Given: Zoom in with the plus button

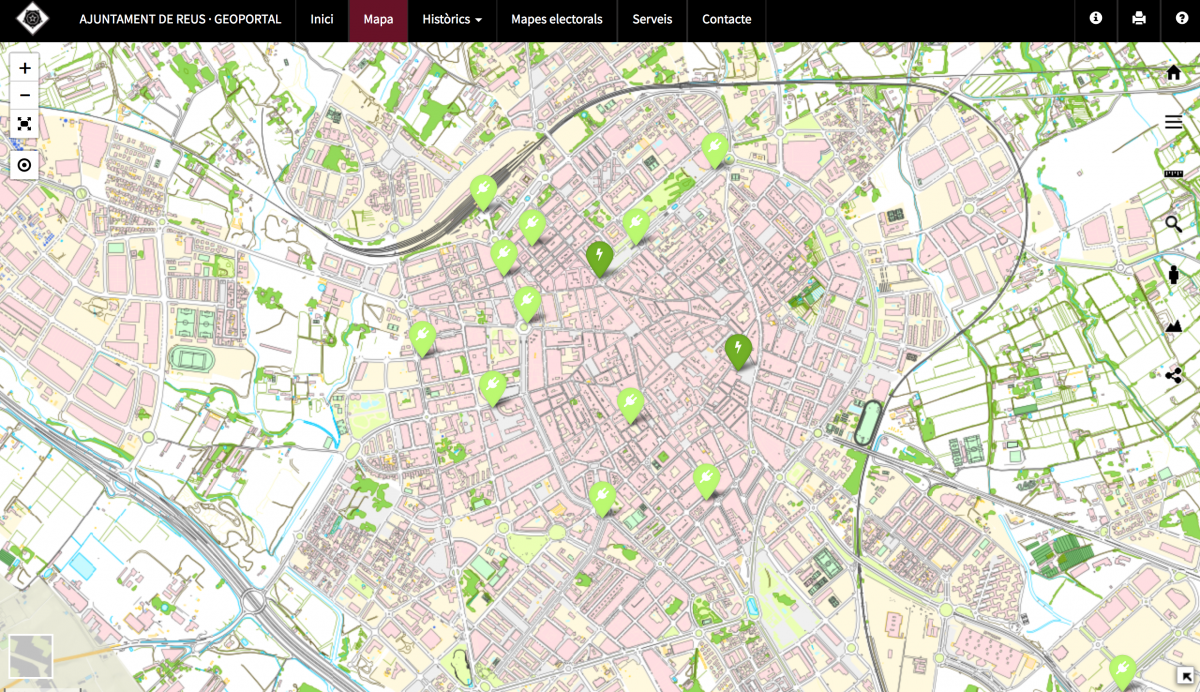Looking at the screenshot, I should pyautogui.click(x=25, y=68).
